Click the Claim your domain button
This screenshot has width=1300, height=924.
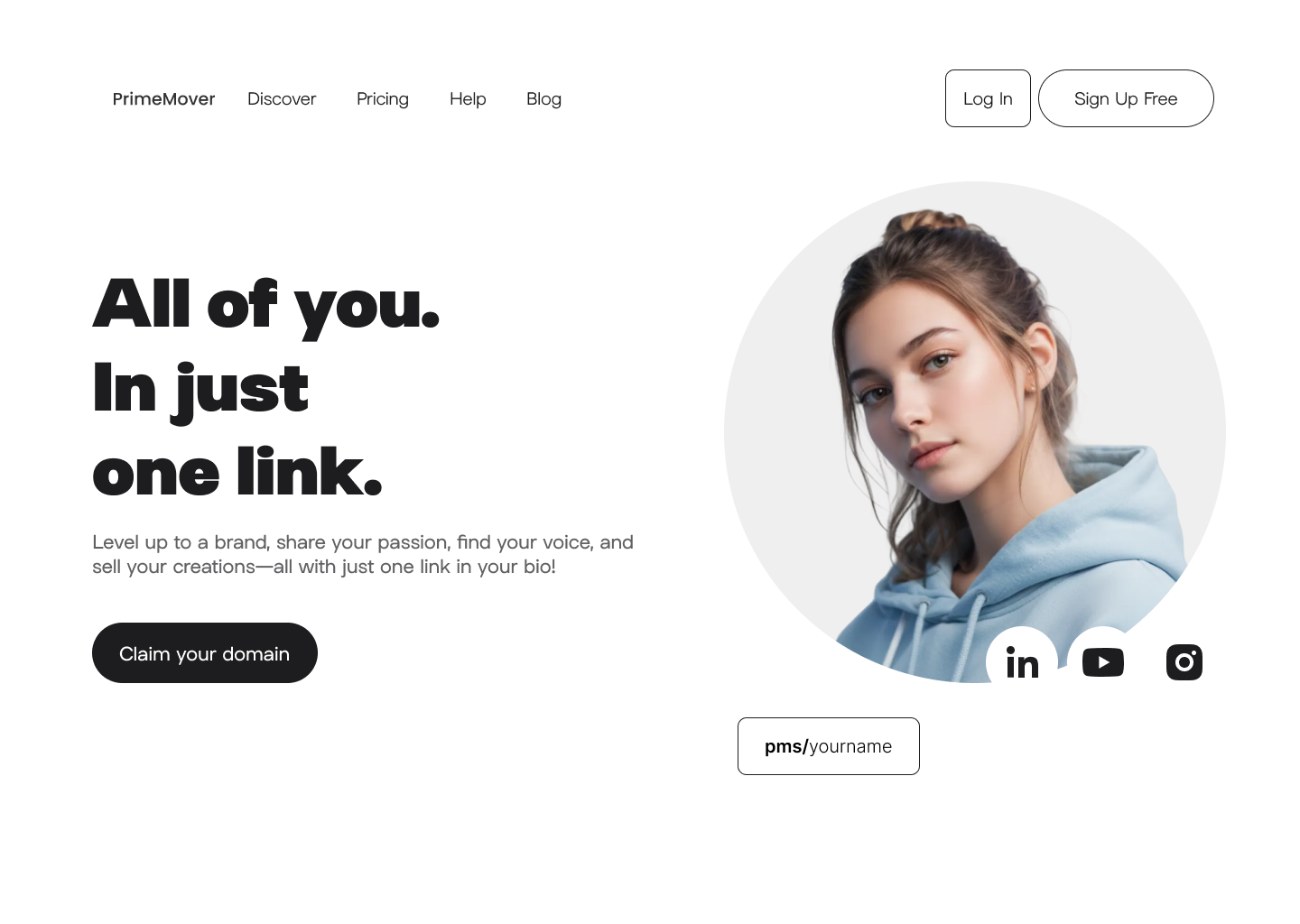205,652
